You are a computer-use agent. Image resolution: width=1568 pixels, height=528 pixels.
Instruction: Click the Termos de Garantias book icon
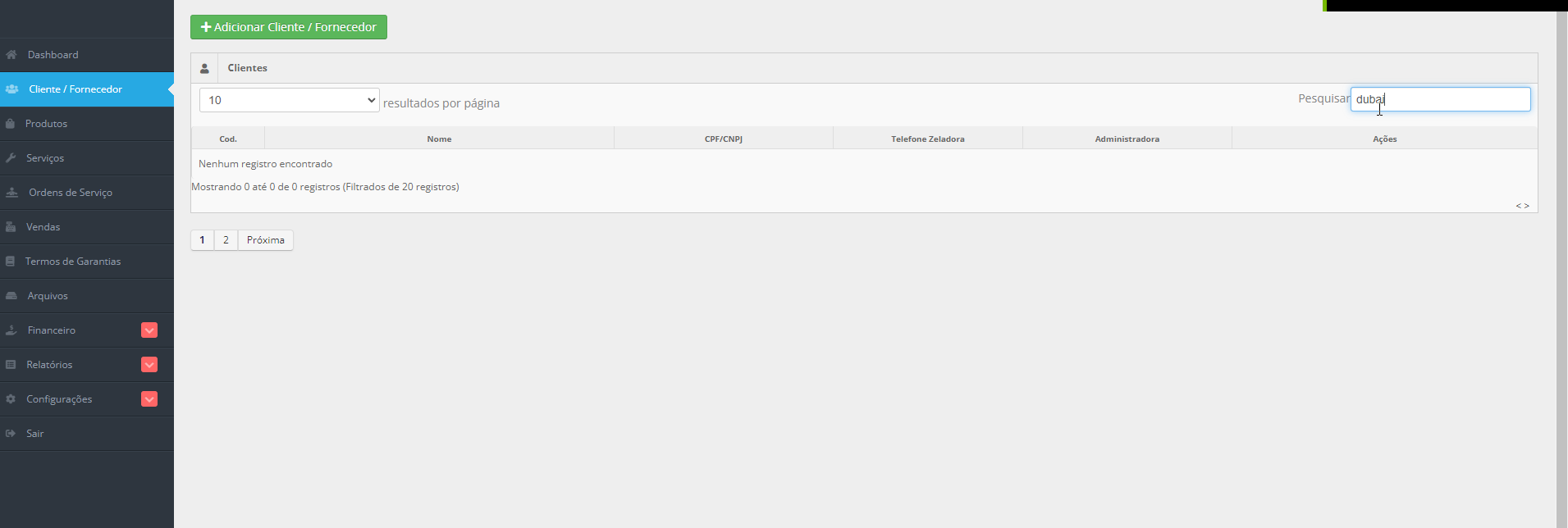(x=10, y=262)
